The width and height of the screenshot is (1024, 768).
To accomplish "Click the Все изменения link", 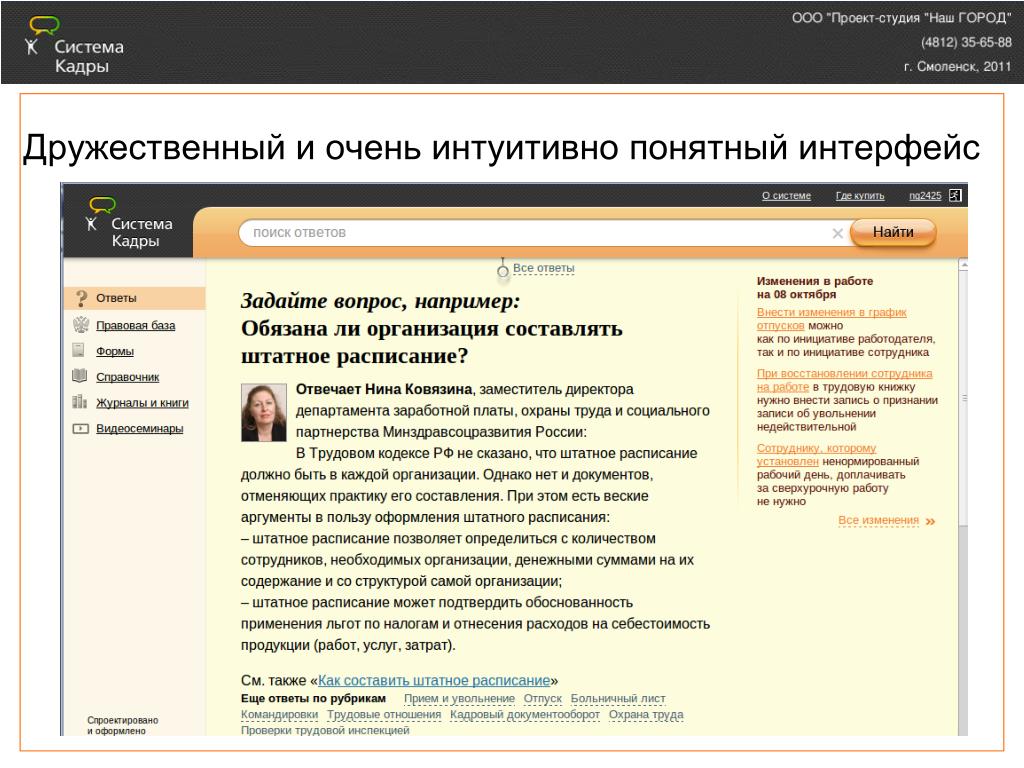I will [x=878, y=520].
